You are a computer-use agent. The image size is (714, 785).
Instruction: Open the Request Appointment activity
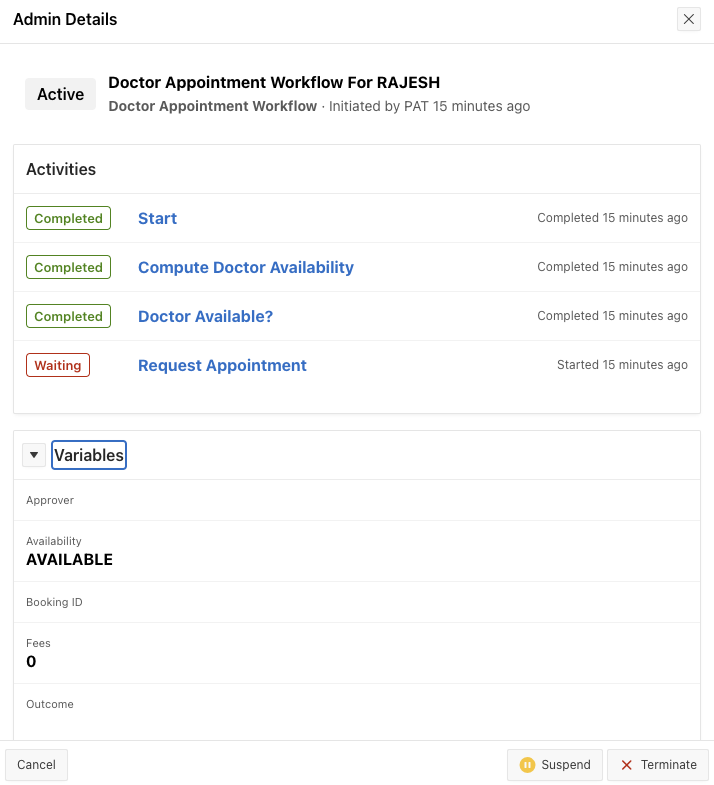tap(222, 365)
